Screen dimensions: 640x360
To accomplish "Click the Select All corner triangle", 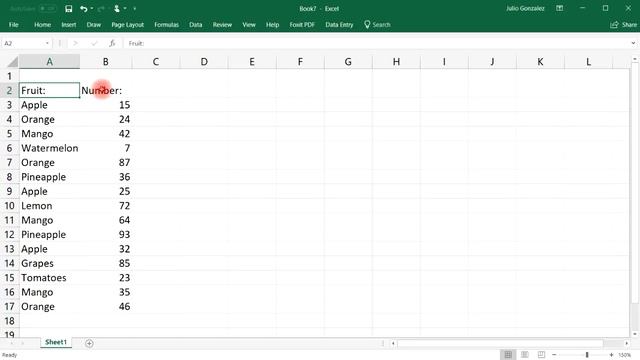I will tap(13, 62).
